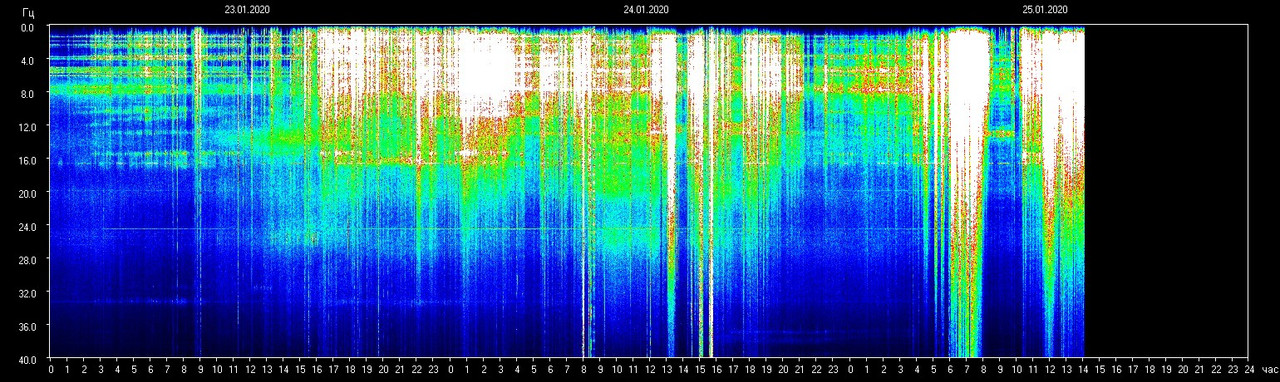
Task: Click the 36.0 frequency axis label
Action: [x=27, y=326]
